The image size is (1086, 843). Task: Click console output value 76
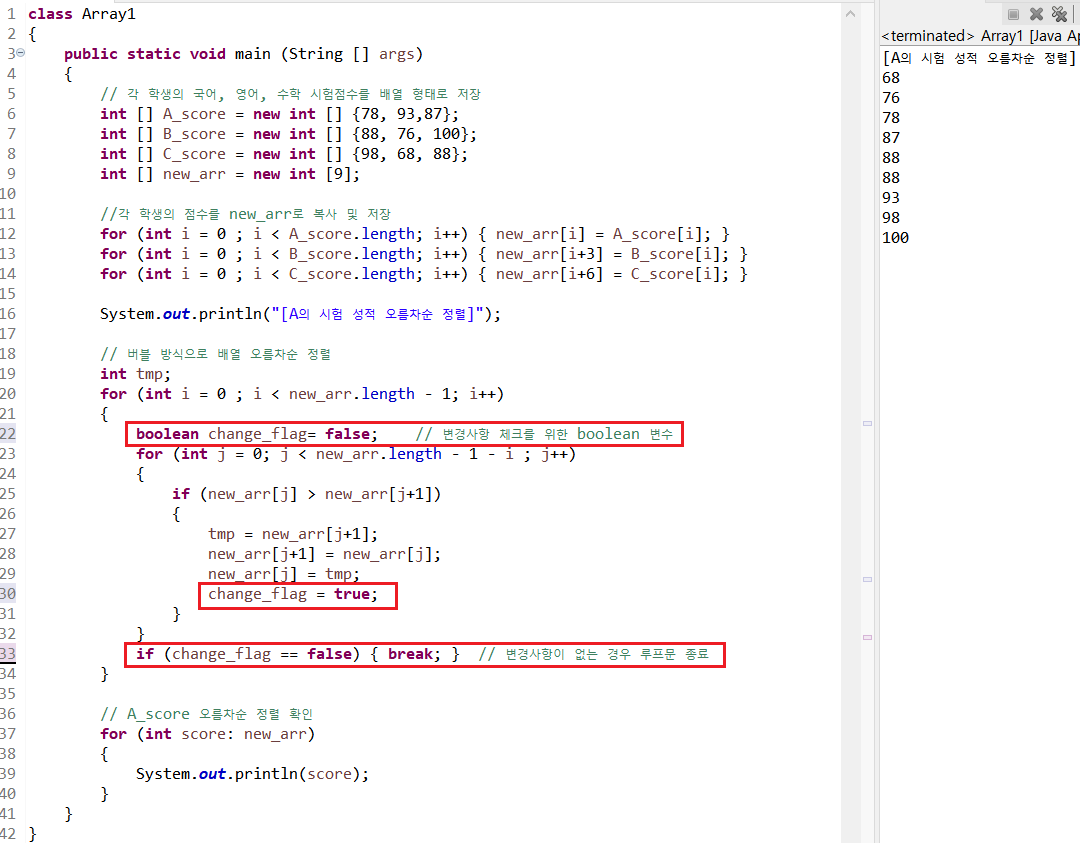[x=891, y=98]
